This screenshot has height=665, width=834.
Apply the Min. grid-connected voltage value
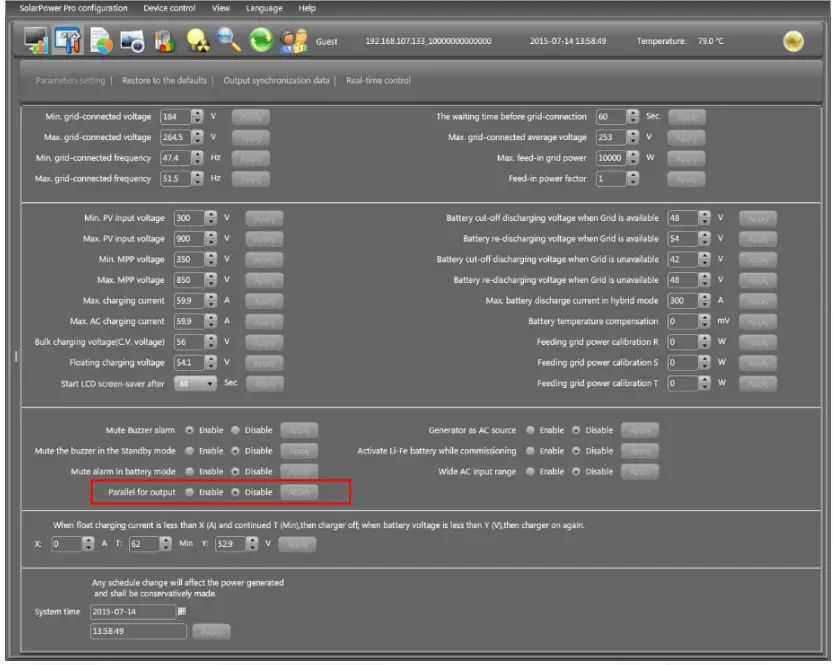tap(251, 117)
